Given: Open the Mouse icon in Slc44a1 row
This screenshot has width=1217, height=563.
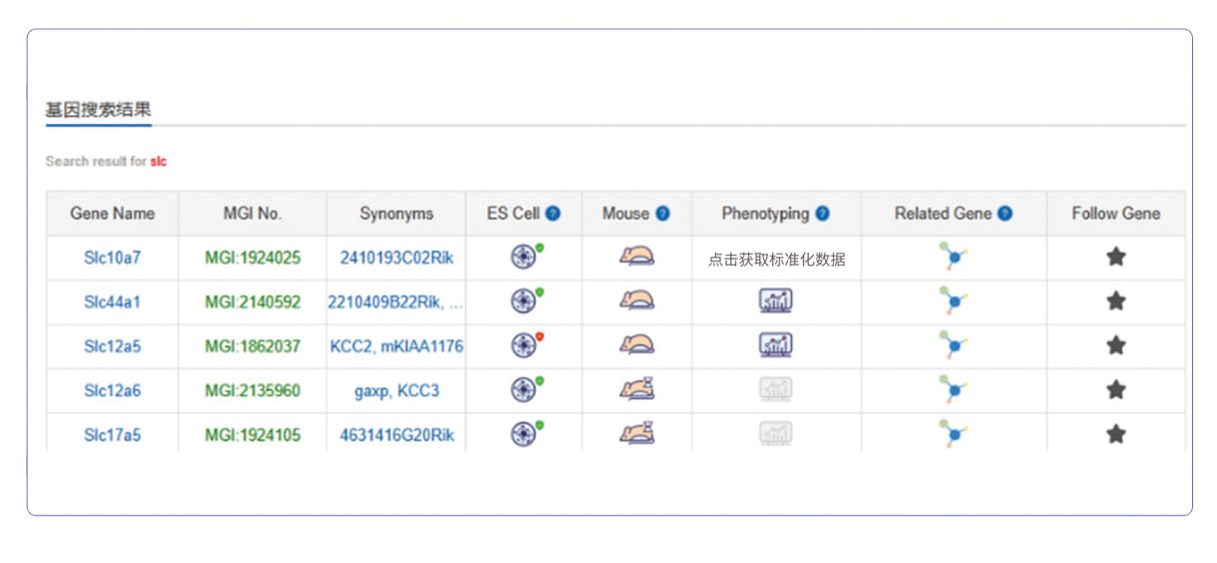Looking at the screenshot, I should pyautogui.click(x=636, y=301).
